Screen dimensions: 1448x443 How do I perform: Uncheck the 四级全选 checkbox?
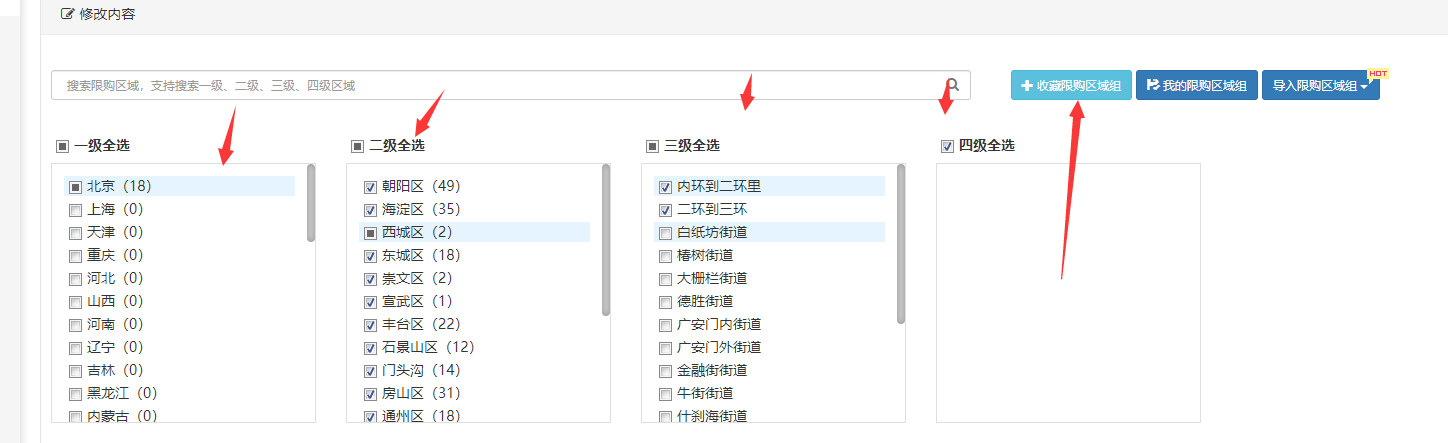tap(947, 146)
